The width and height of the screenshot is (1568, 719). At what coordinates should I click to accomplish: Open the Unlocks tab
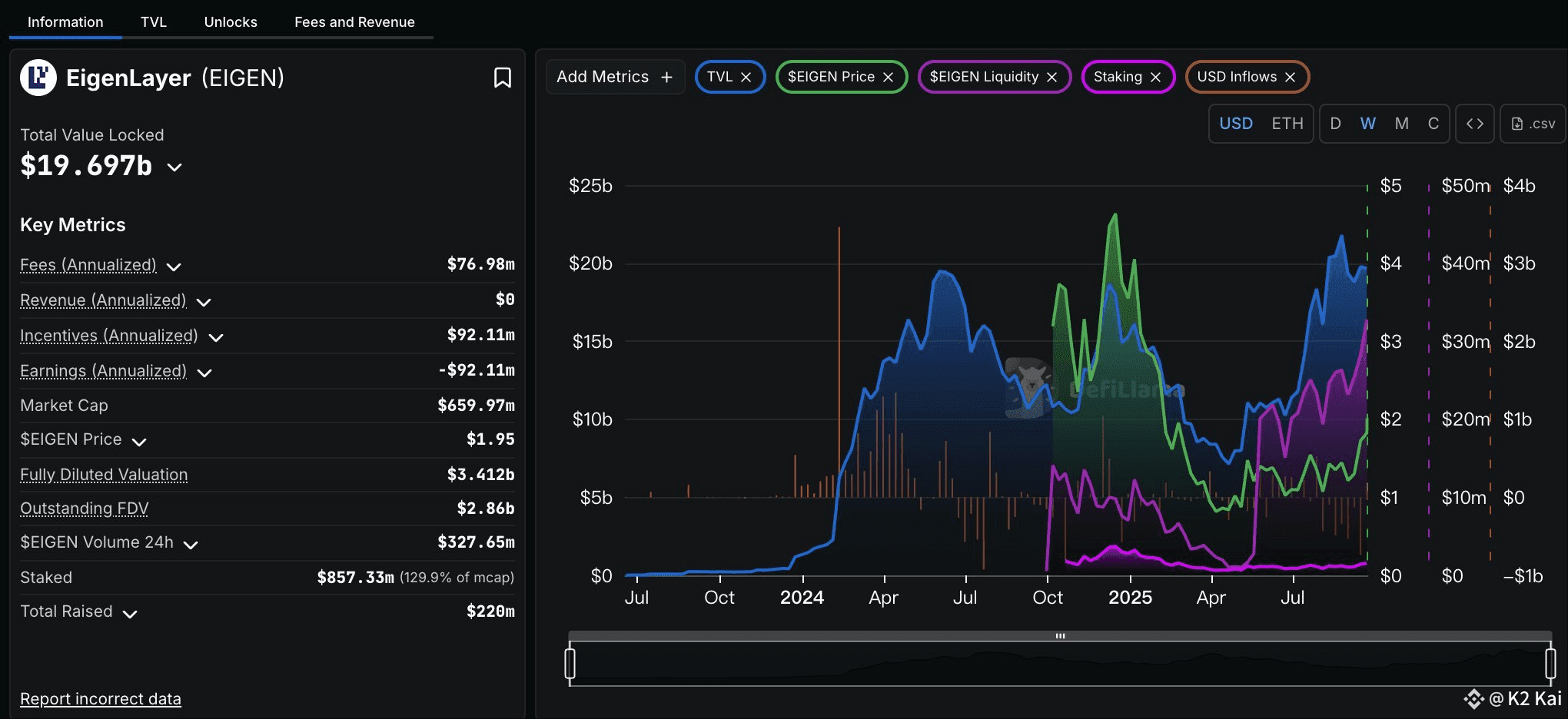(230, 22)
